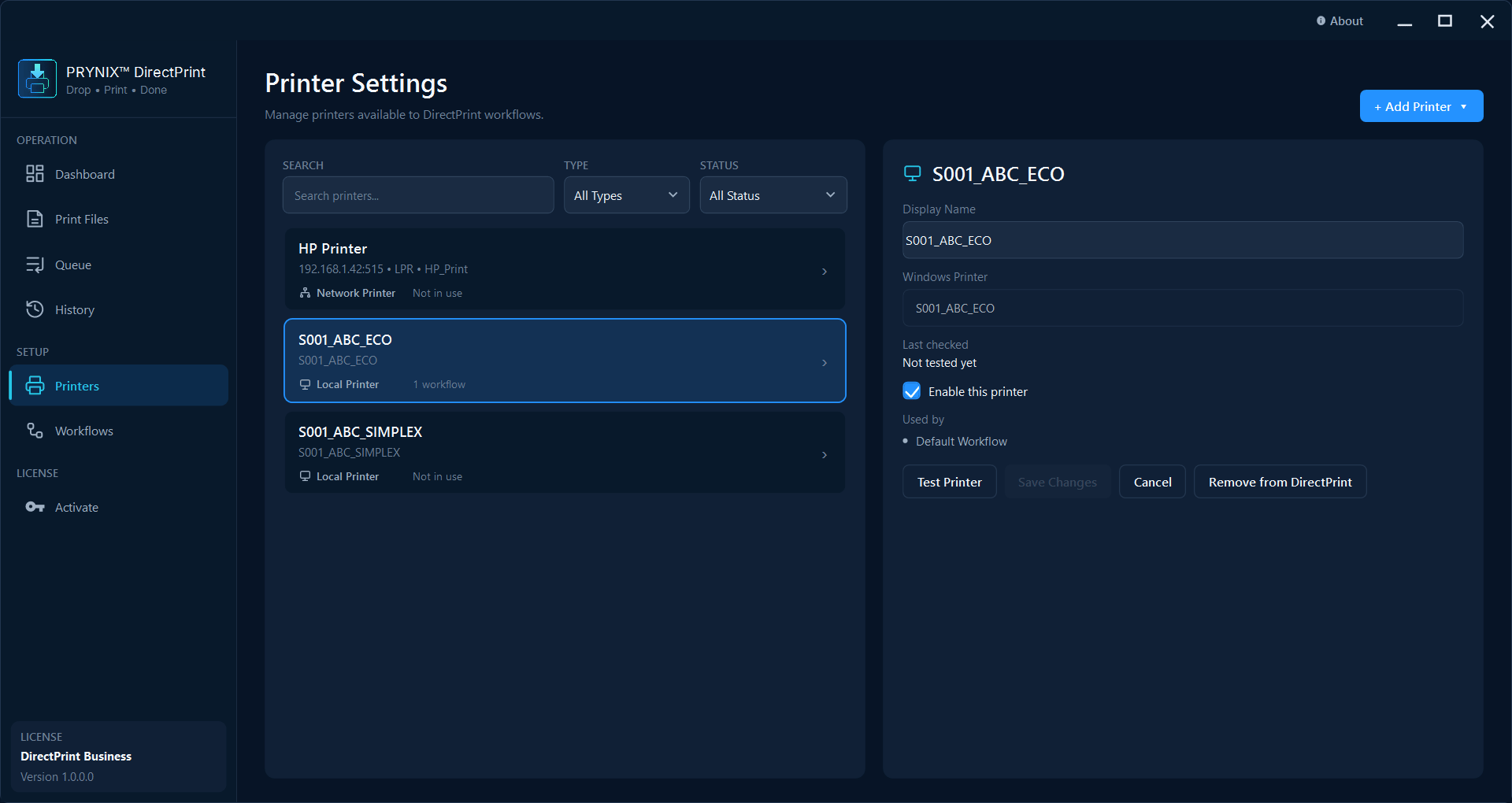Click the Windows Printer field
This screenshot has width=1512, height=803.
[x=1183, y=308]
